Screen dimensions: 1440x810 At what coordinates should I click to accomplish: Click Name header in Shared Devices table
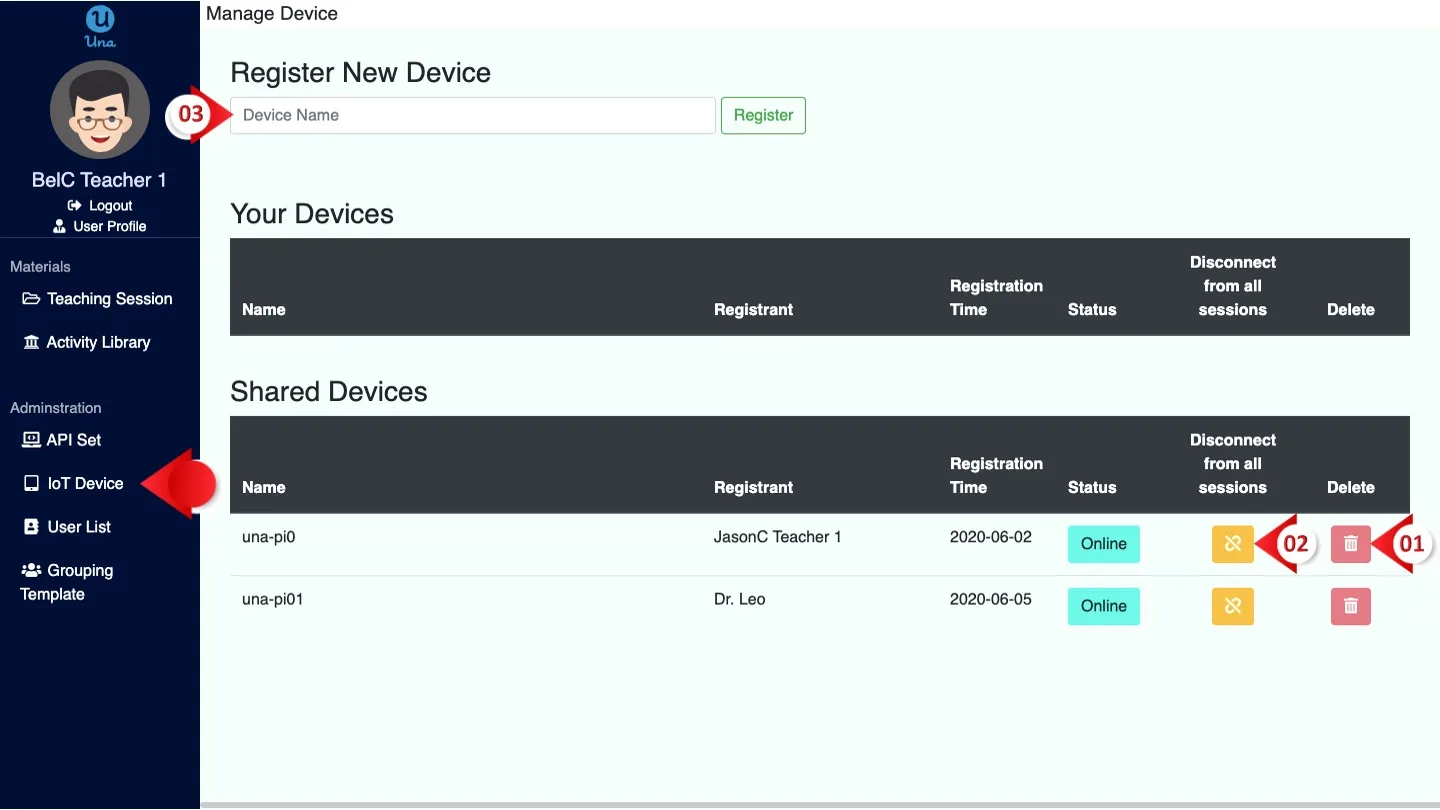coord(264,487)
